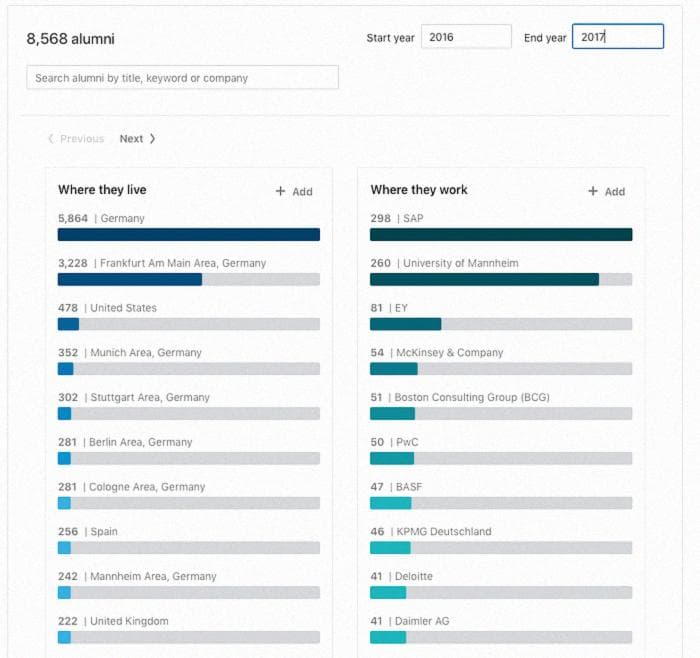Viewport: 700px width, 658px height.
Task: Click the '46 | KPMG Deutschland' label
Action: click(431, 531)
